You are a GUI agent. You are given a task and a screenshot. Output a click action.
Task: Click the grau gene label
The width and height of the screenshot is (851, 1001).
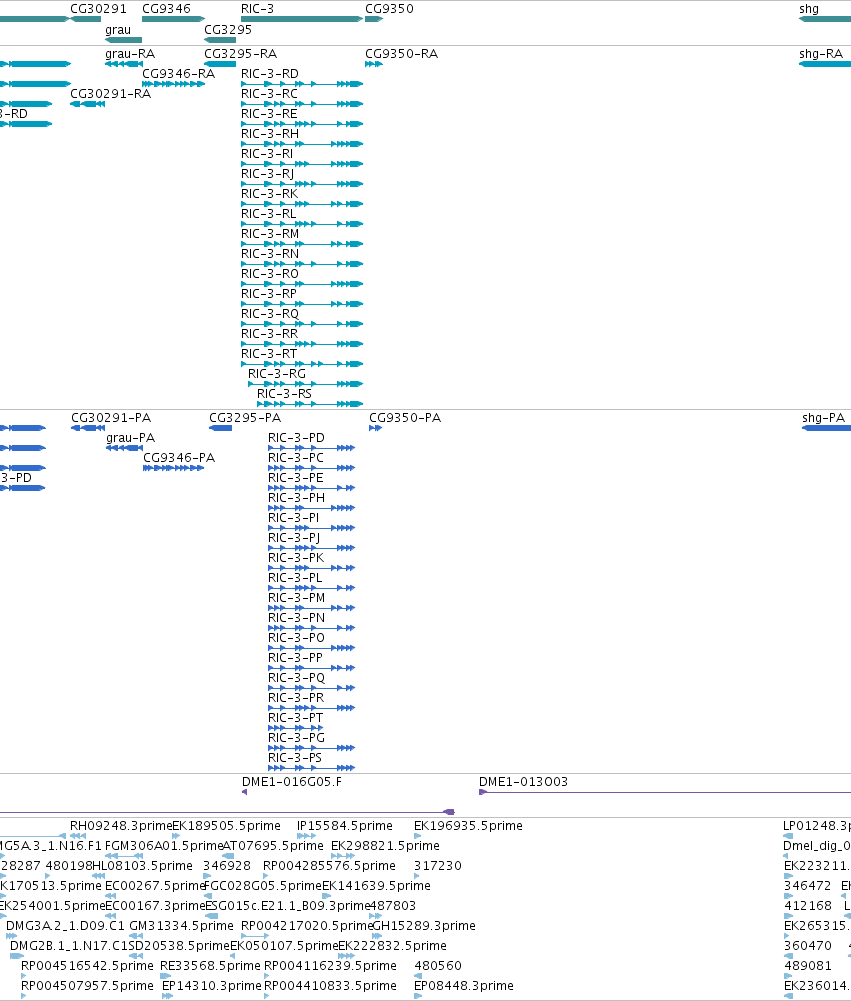point(118,30)
